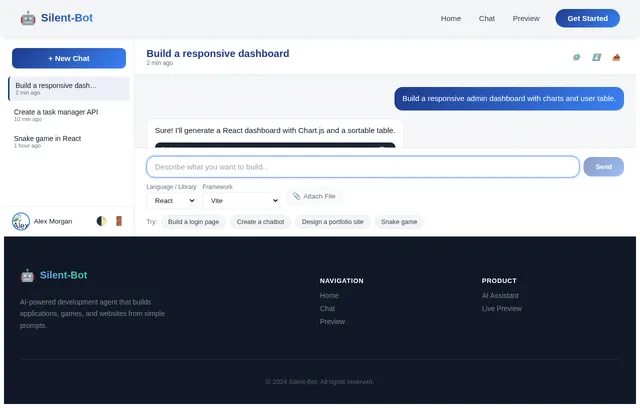Toggle dark mode with half-moon icon
This screenshot has width=640, height=408.
(x=101, y=221)
